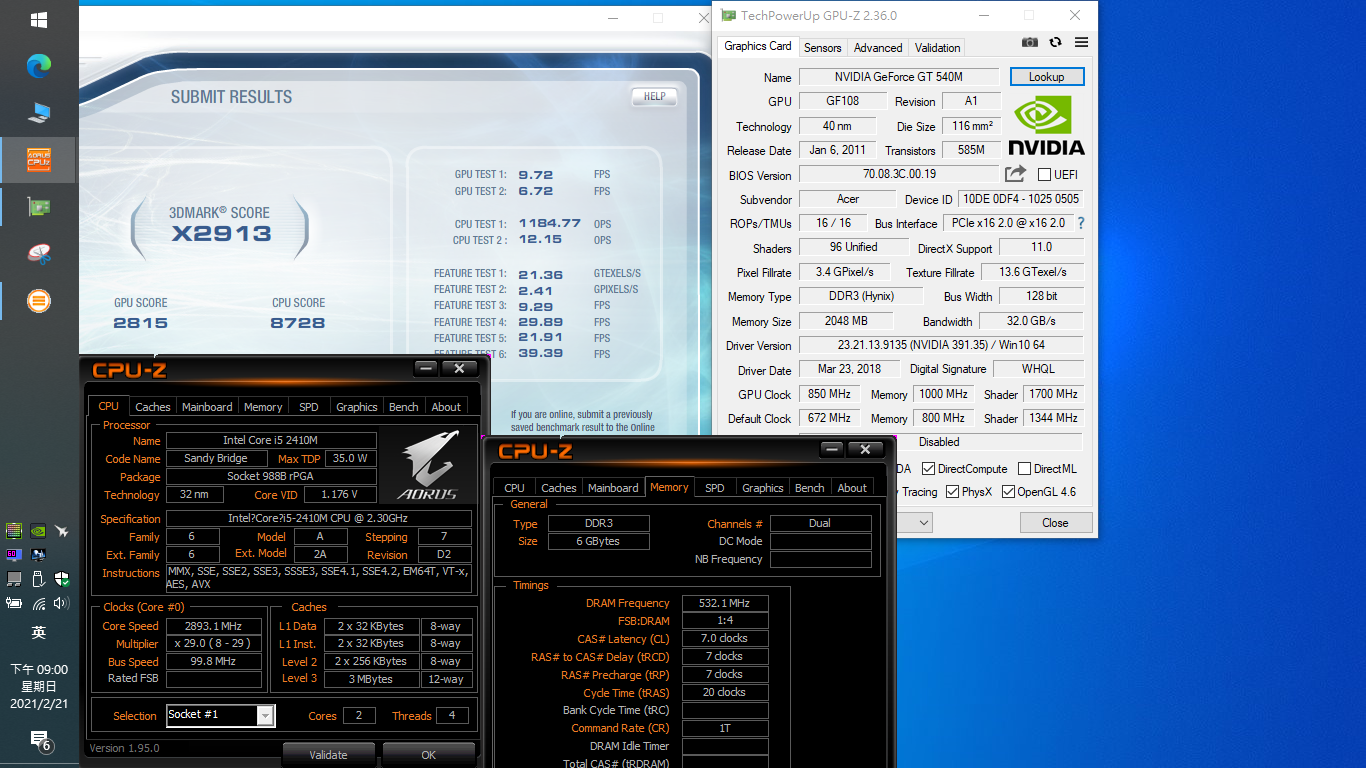Open the computer monitor taskbar icon
The width and height of the screenshot is (1366, 768).
click(x=39, y=112)
